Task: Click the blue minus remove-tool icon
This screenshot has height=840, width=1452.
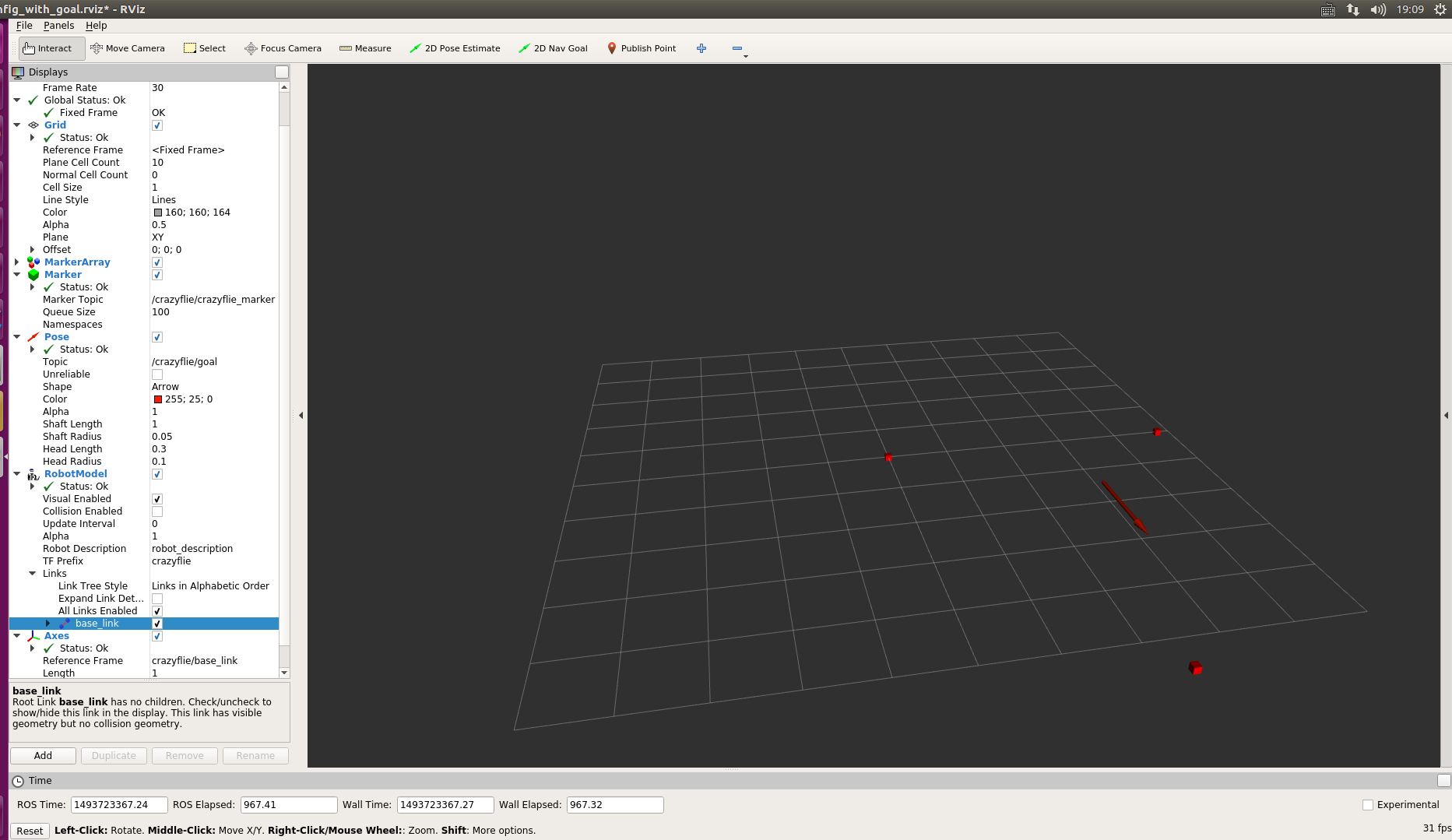Action: click(x=737, y=48)
